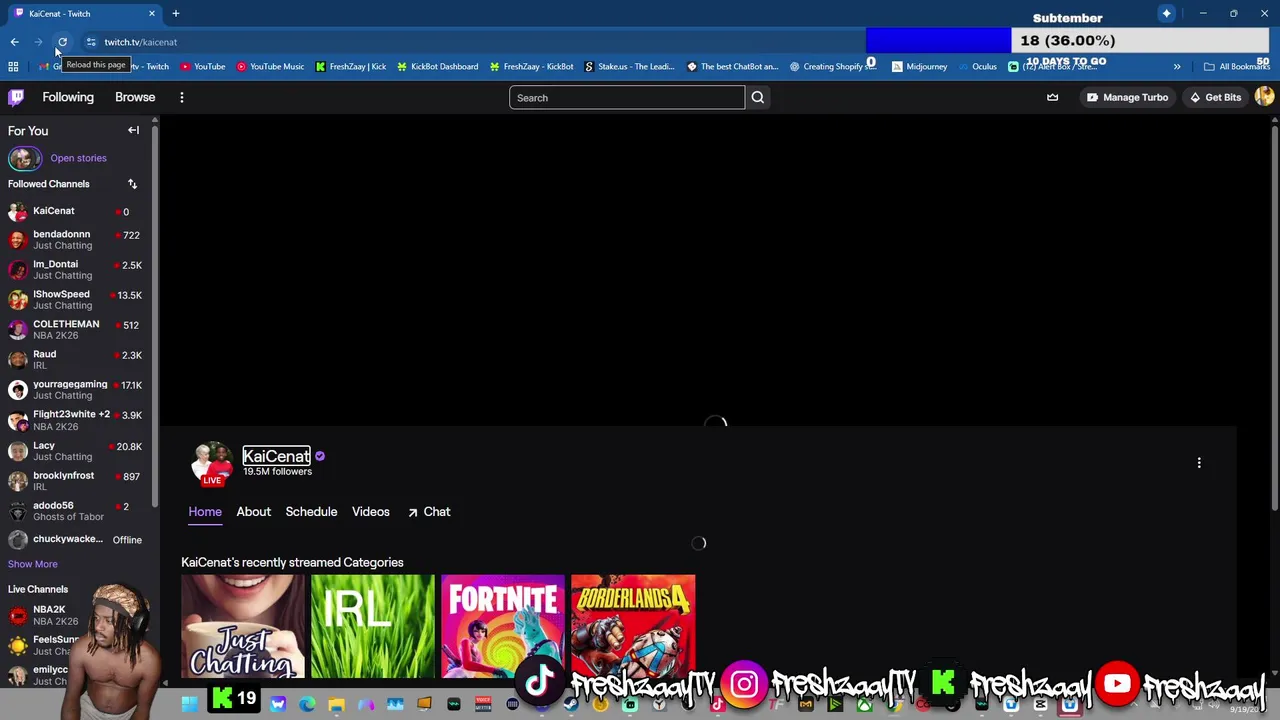Open the IRL category thumbnail
This screenshot has width=1280, height=720.
point(373,626)
